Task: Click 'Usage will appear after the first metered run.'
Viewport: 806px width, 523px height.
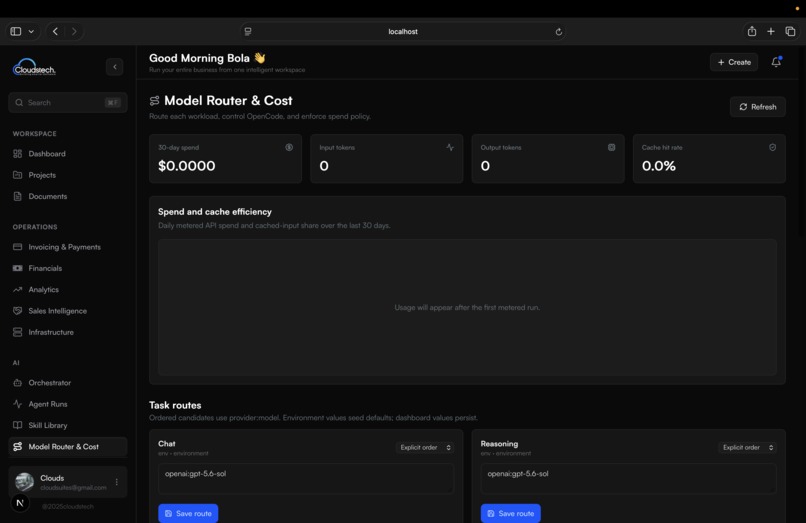Action: pos(467,308)
